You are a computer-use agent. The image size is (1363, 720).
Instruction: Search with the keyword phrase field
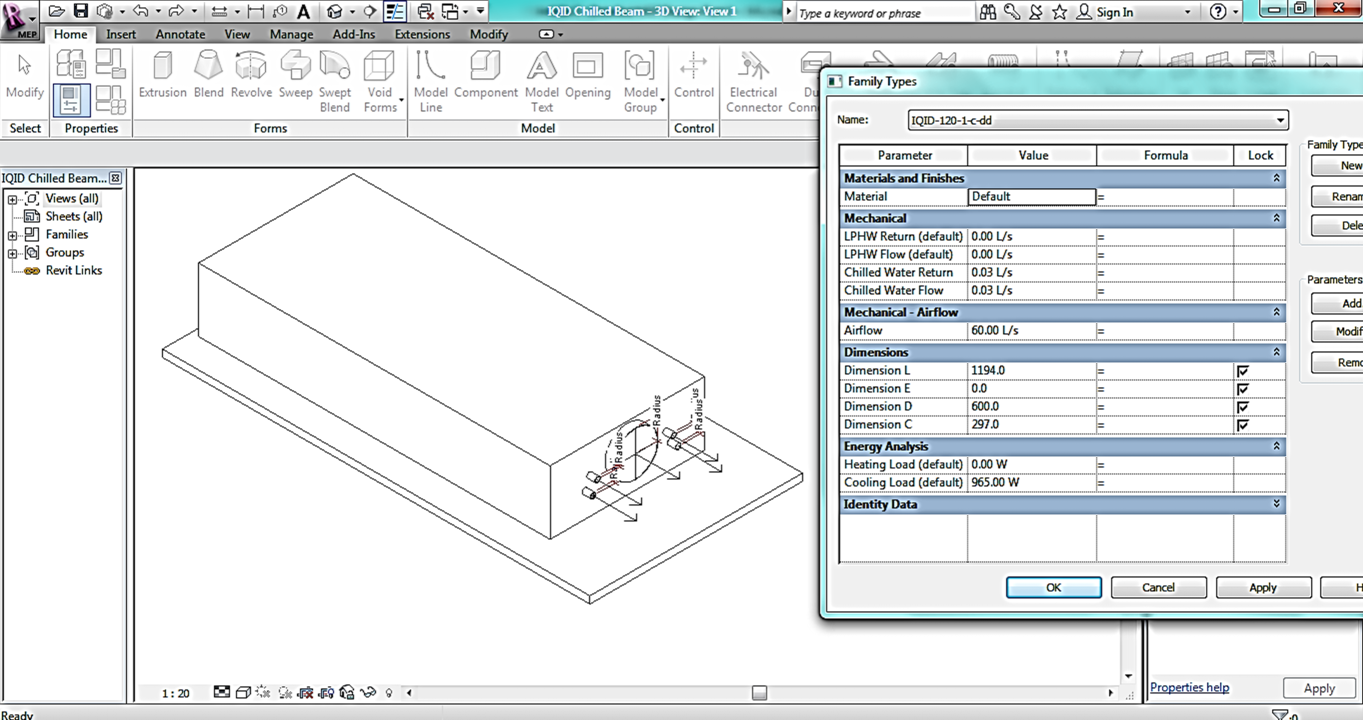tap(880, 12)
